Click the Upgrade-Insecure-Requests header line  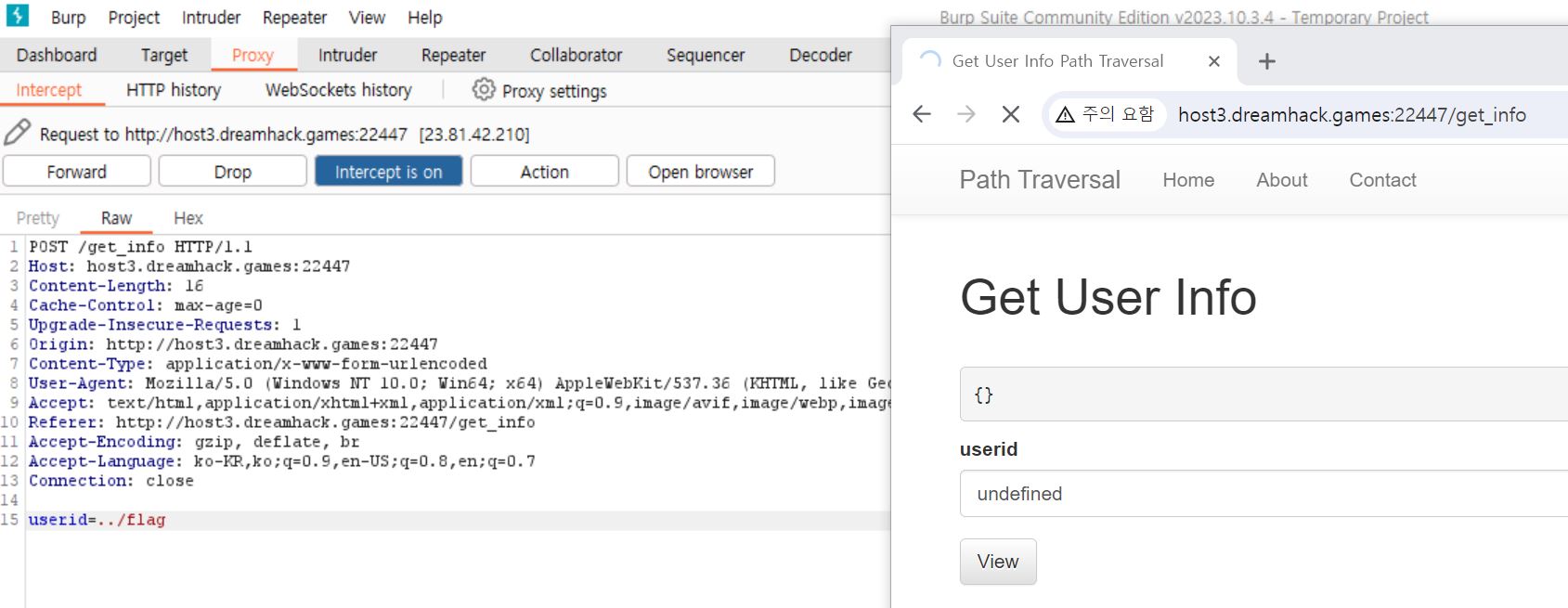pos(165,325)
